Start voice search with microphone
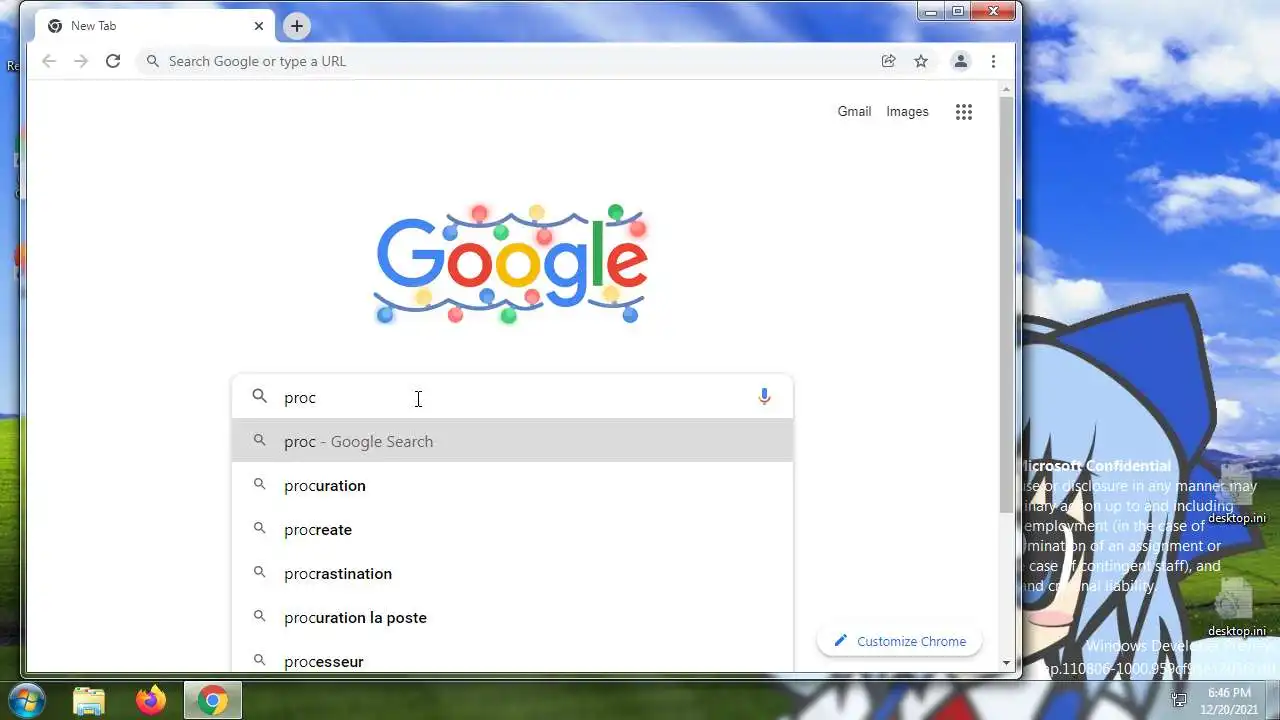 click(x=764, y=397)
